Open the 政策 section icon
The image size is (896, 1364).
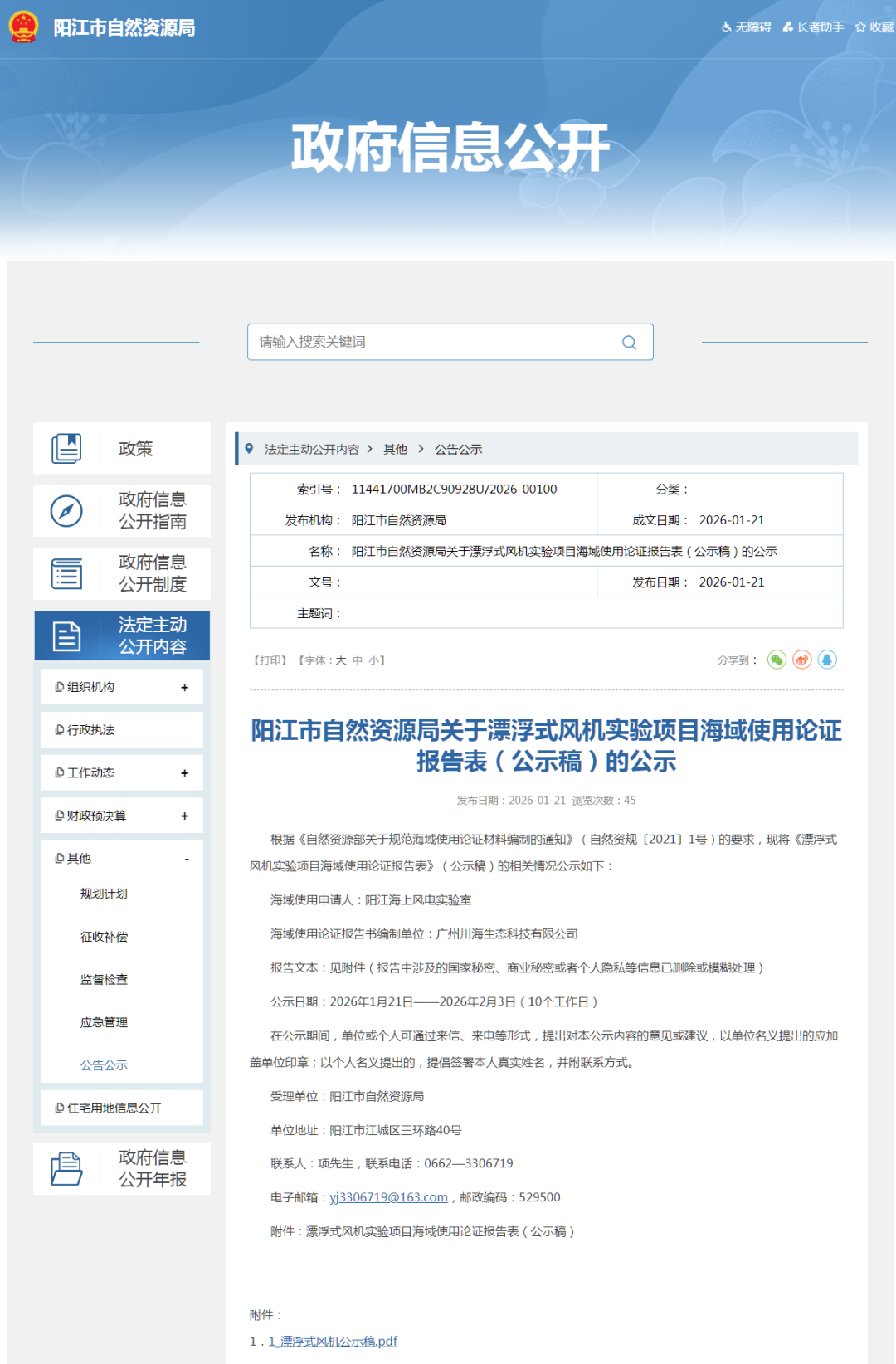tap(66, 449)
